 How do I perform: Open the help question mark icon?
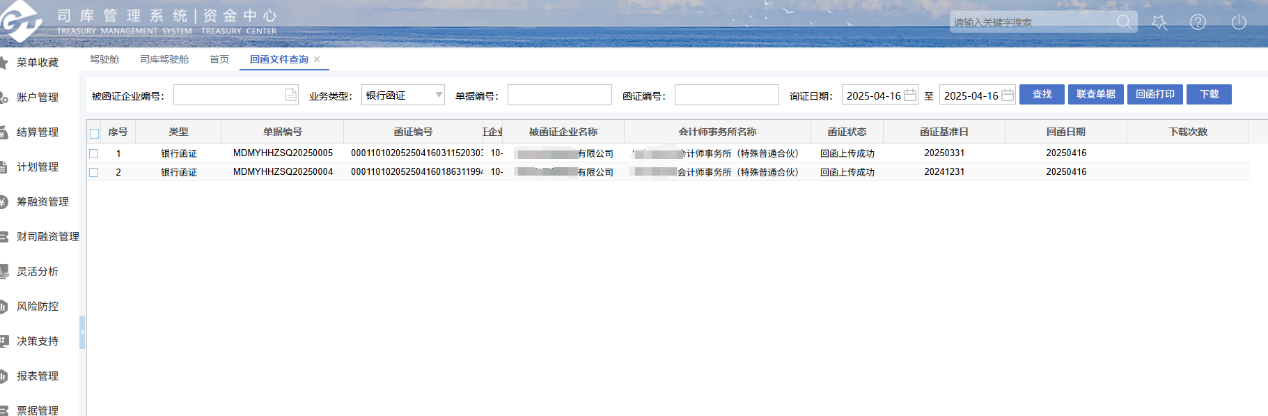point(1198,22)
